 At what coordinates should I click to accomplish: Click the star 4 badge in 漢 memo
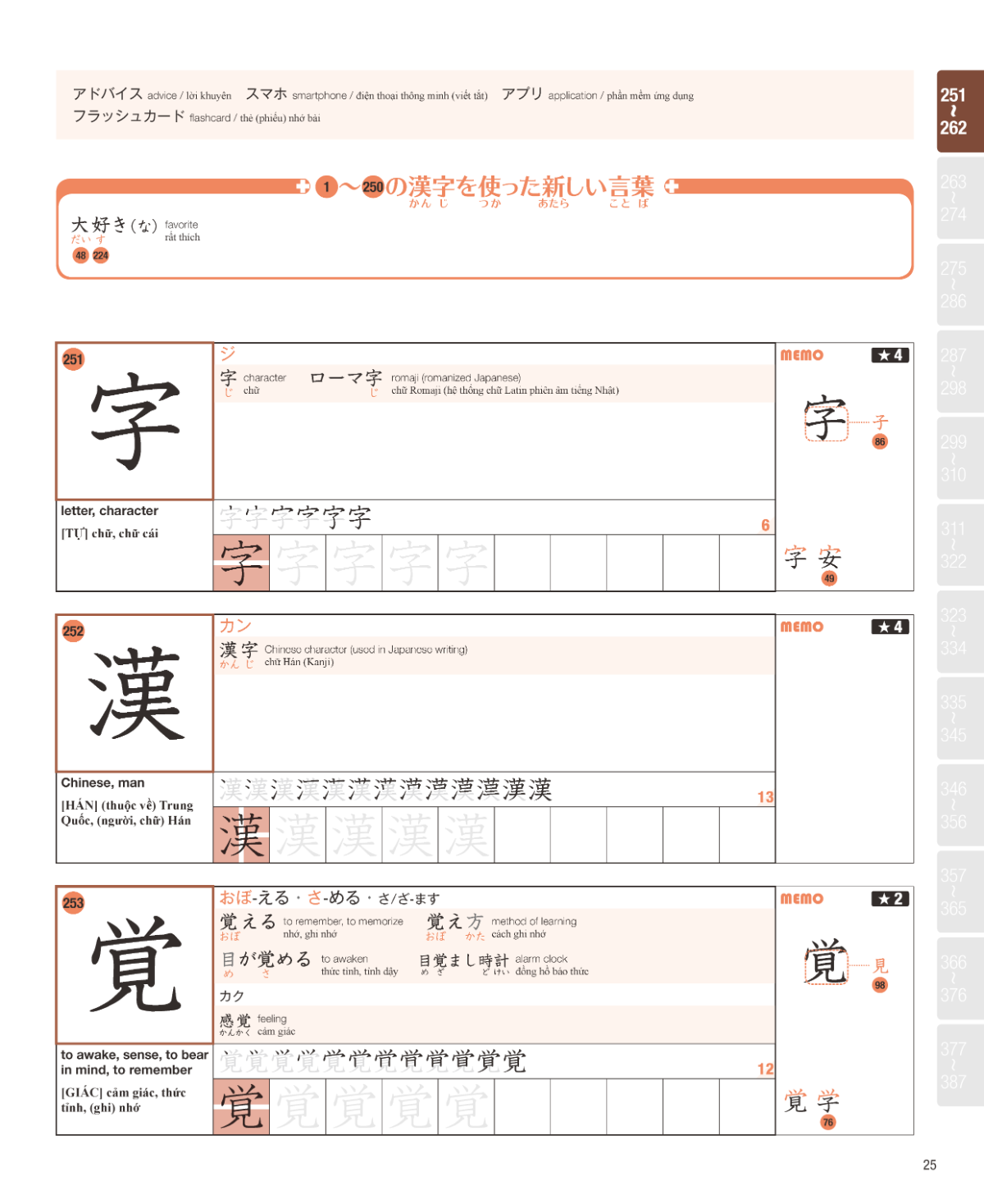pos(890,627)
